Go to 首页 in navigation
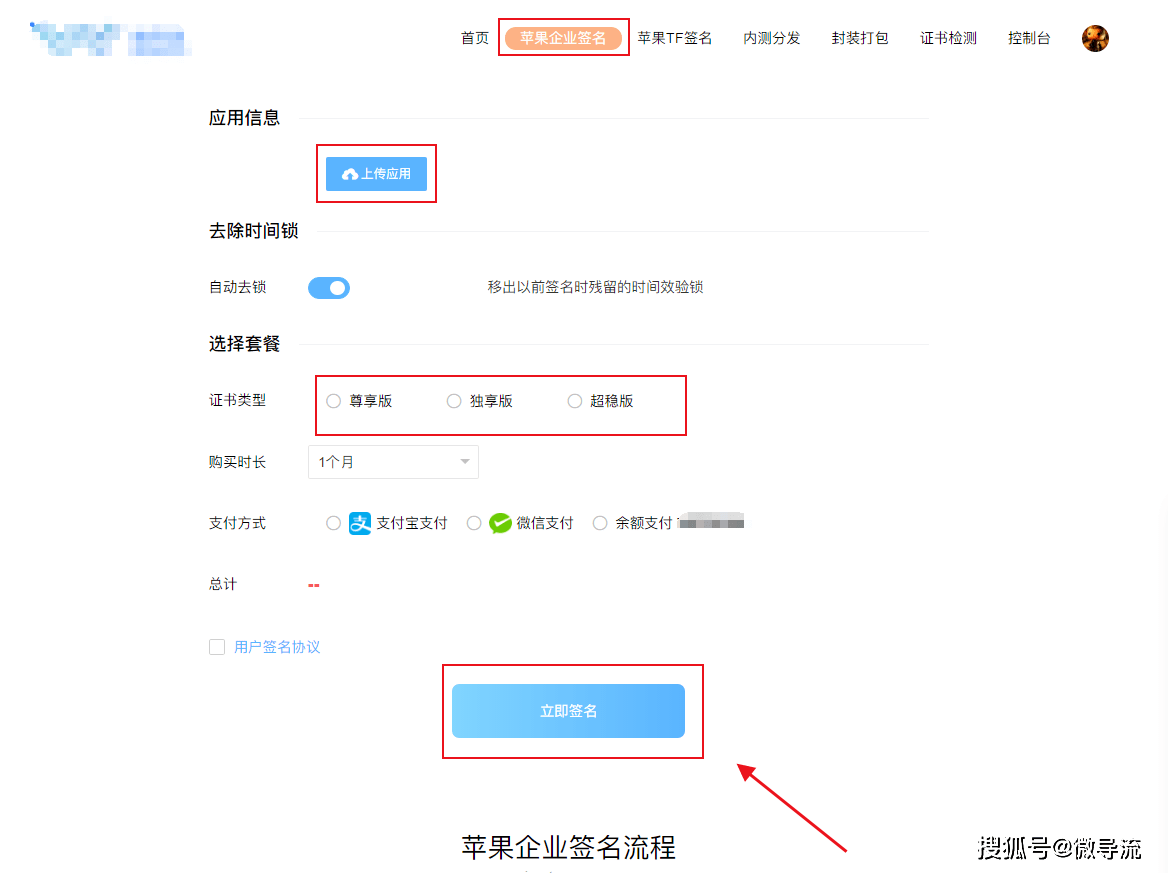 point(475,38)
